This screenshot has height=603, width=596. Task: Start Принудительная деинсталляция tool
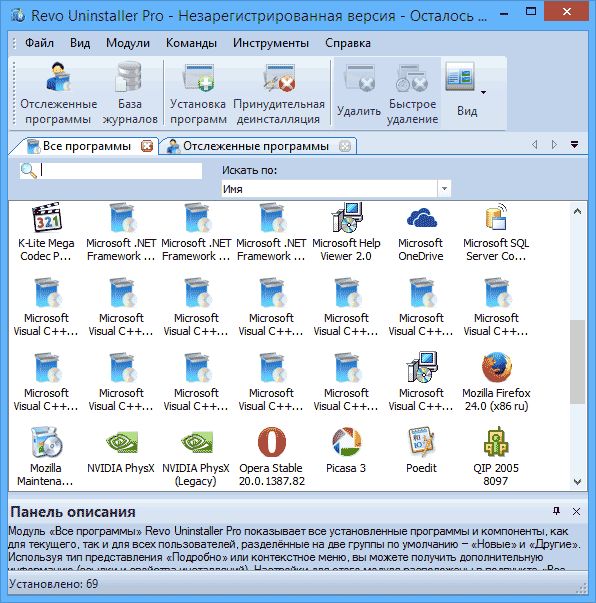coord(279,93)
